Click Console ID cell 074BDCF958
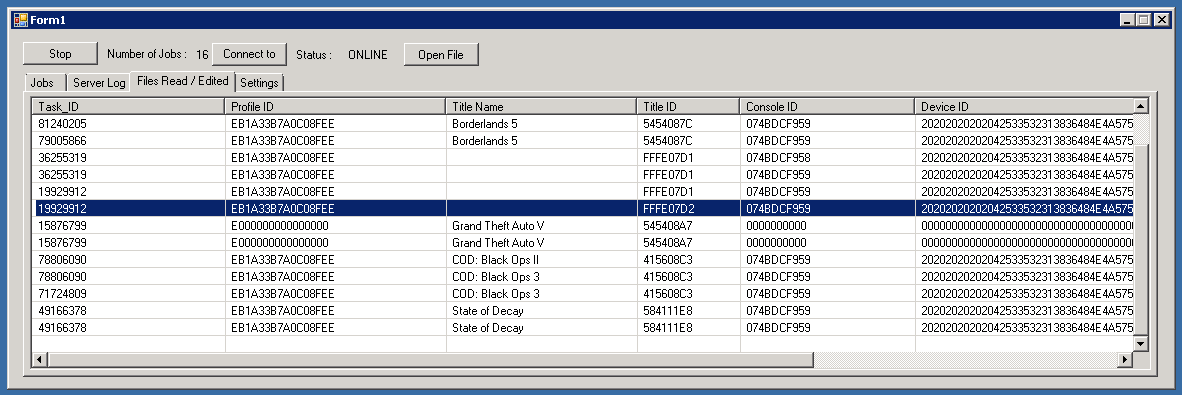 coord(827,157)
